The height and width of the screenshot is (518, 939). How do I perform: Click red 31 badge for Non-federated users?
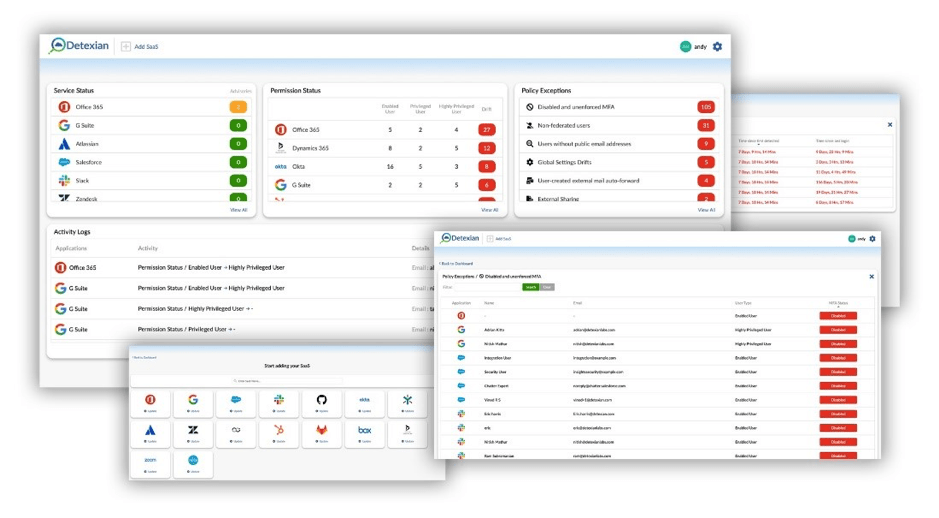click(706, 125)
